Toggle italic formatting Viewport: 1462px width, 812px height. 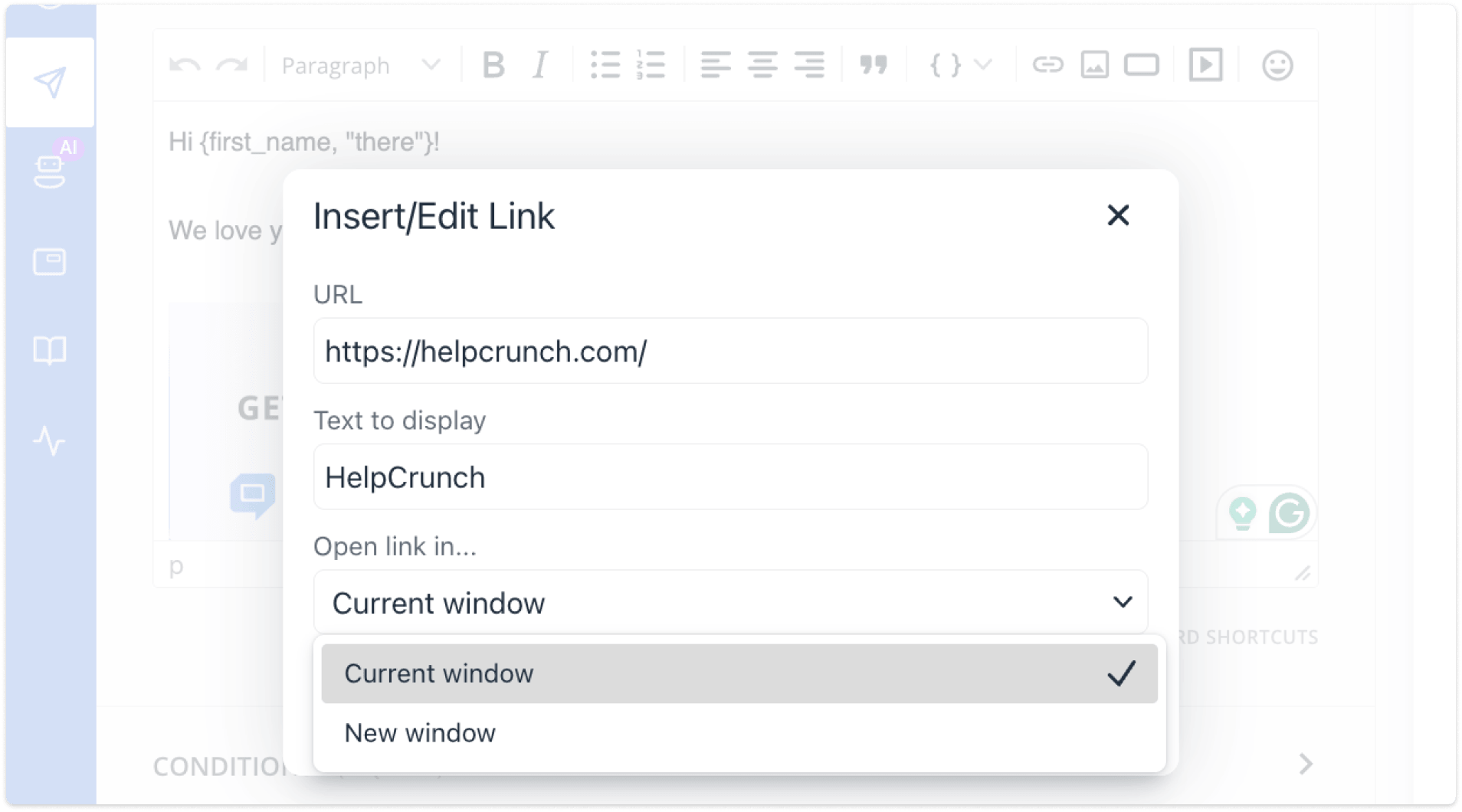tap(540, 64)
